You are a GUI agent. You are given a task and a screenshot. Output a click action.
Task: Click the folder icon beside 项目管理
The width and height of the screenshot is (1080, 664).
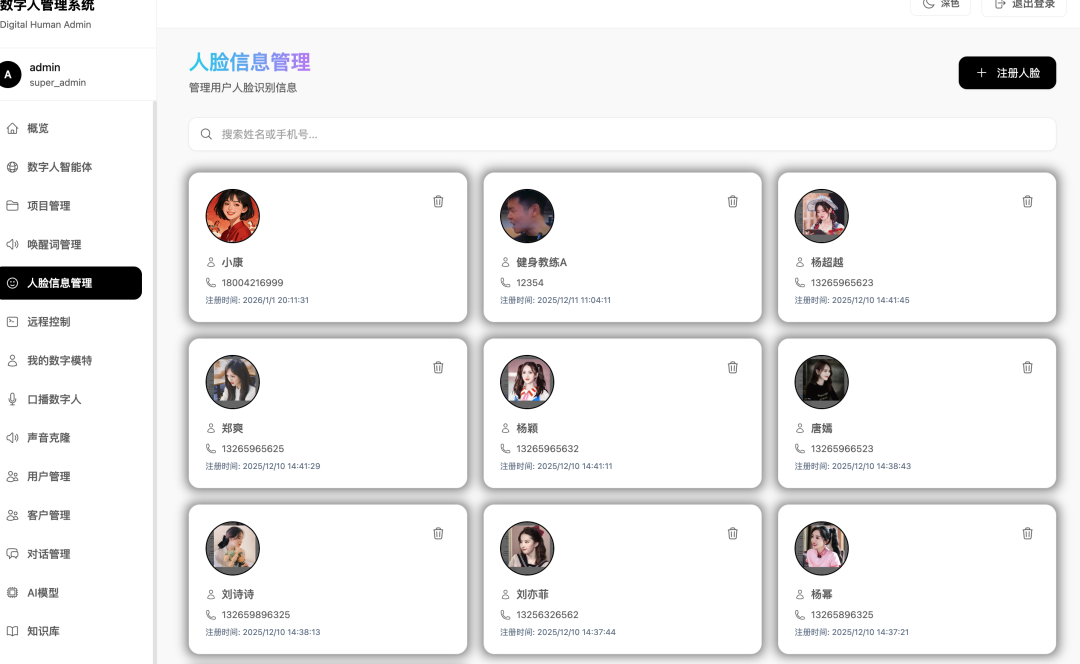[12, 205]
